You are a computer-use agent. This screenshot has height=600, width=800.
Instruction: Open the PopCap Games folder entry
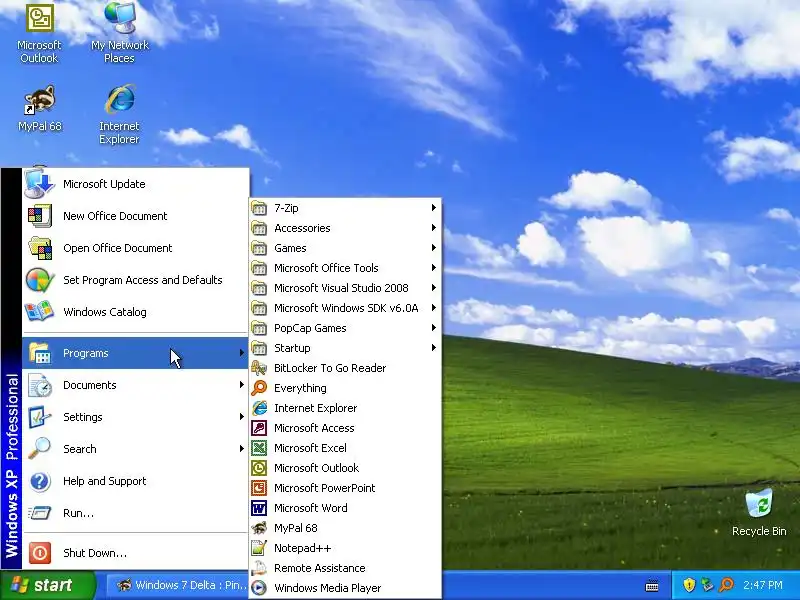(x=345, y=328)
